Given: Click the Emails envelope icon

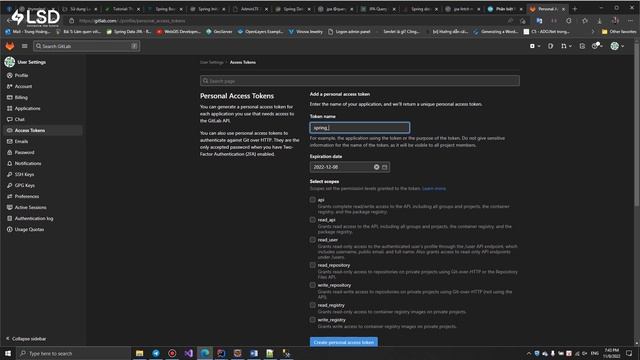Looking at the screenshot, I should pos(9,142).
